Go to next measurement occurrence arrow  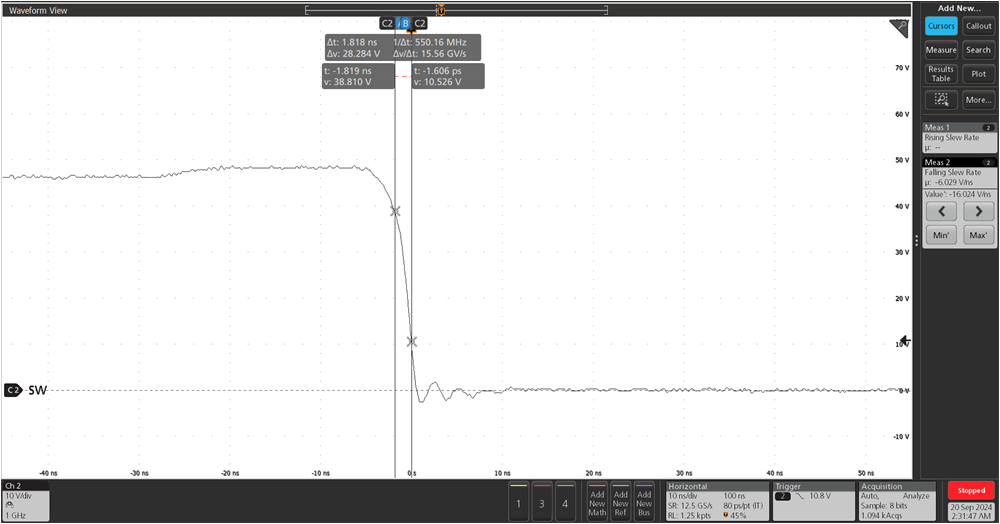click(978, 212)
